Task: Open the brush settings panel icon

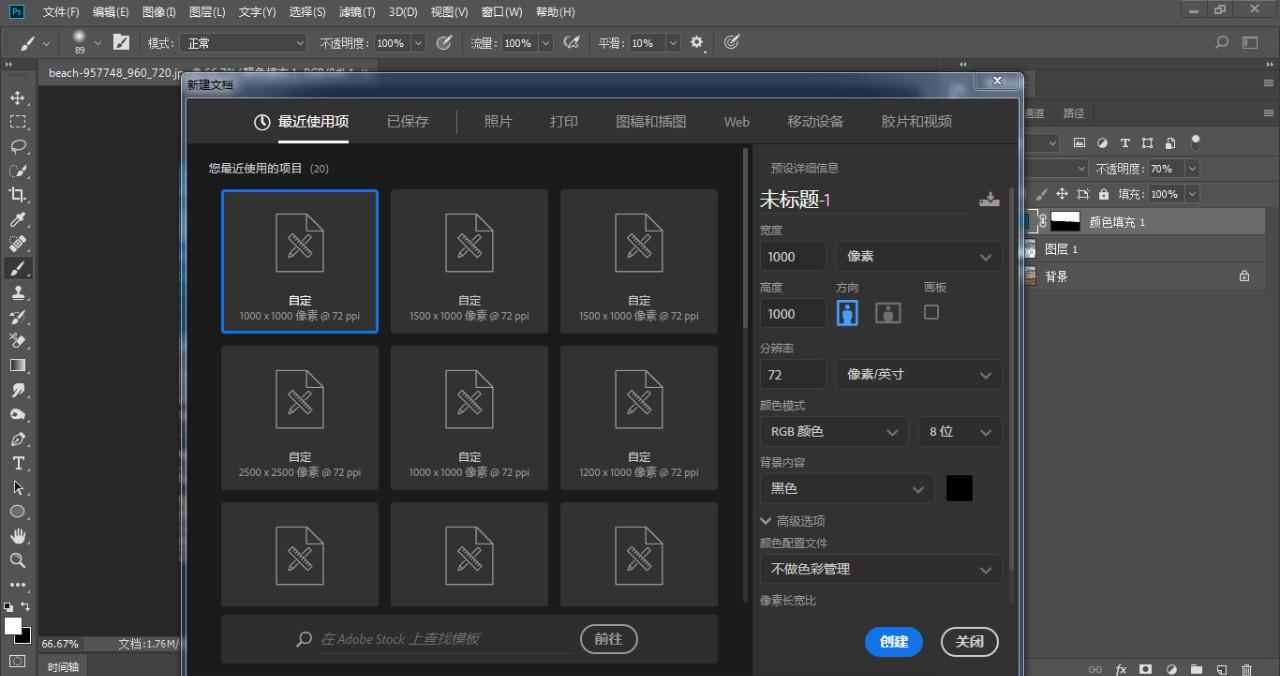Action: [121, 42]
